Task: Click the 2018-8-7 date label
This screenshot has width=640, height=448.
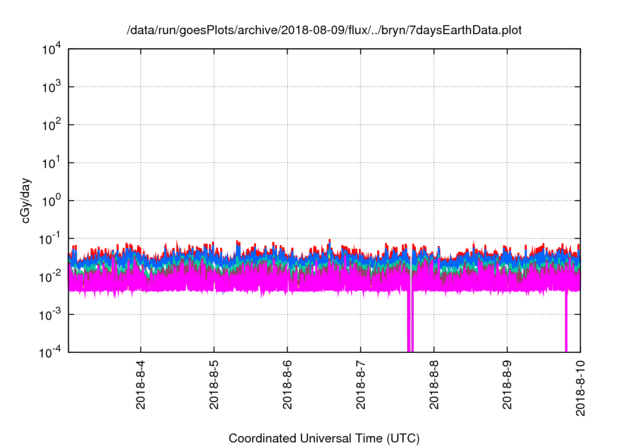Action: coord(360,384)
